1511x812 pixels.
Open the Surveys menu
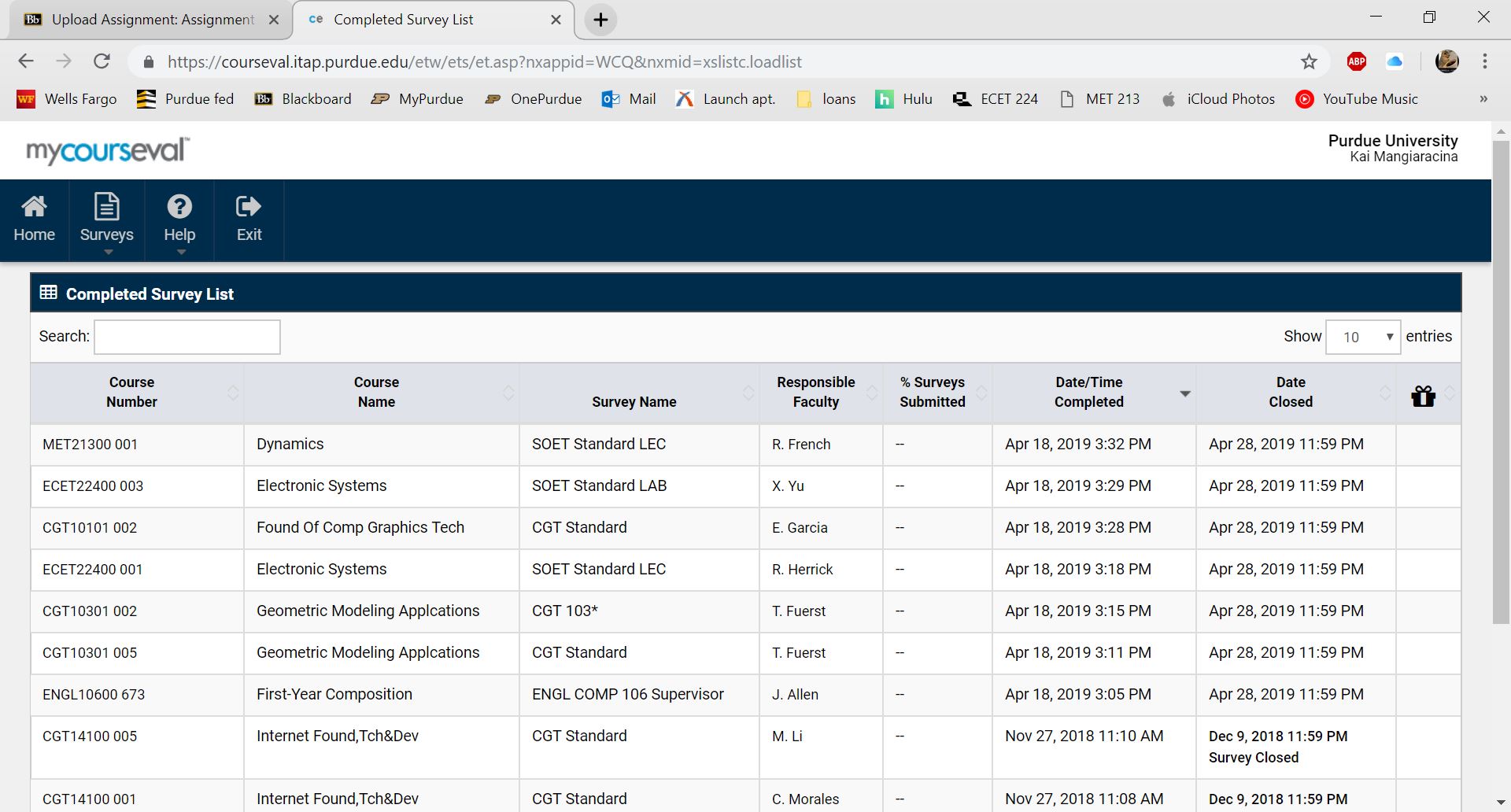(106, 220)
